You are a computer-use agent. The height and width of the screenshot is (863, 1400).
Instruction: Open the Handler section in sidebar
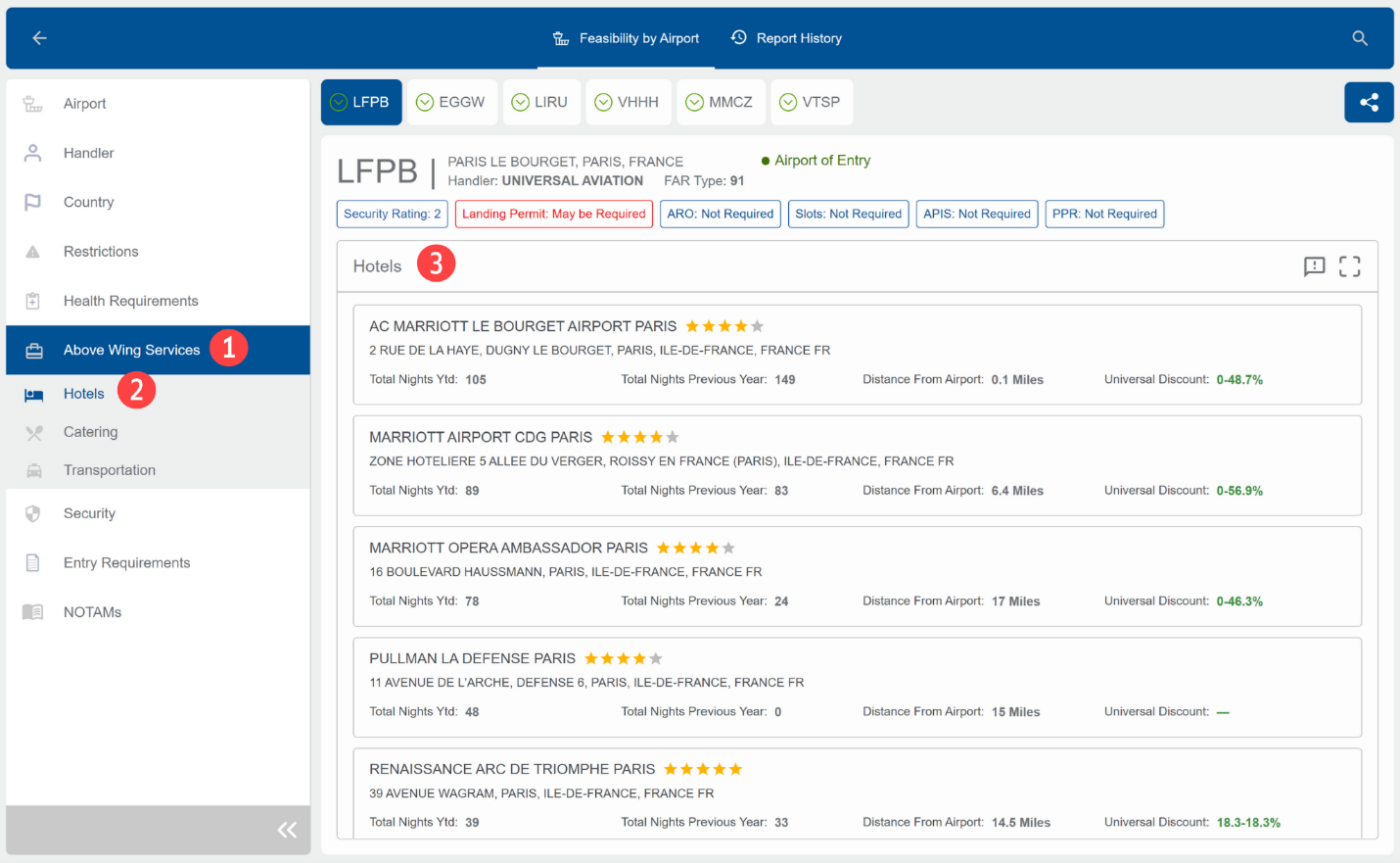(x=159, y=153)
